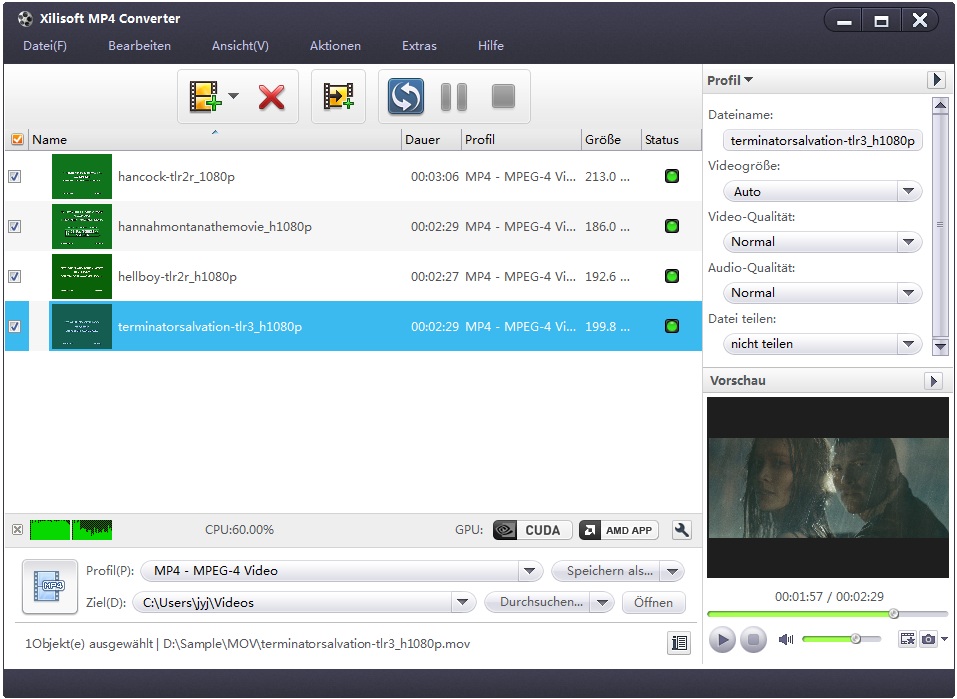The height and width of the screenshot is (699, 957).
Task: Open the Ansicht(V) menu
Action: [240, 46]
